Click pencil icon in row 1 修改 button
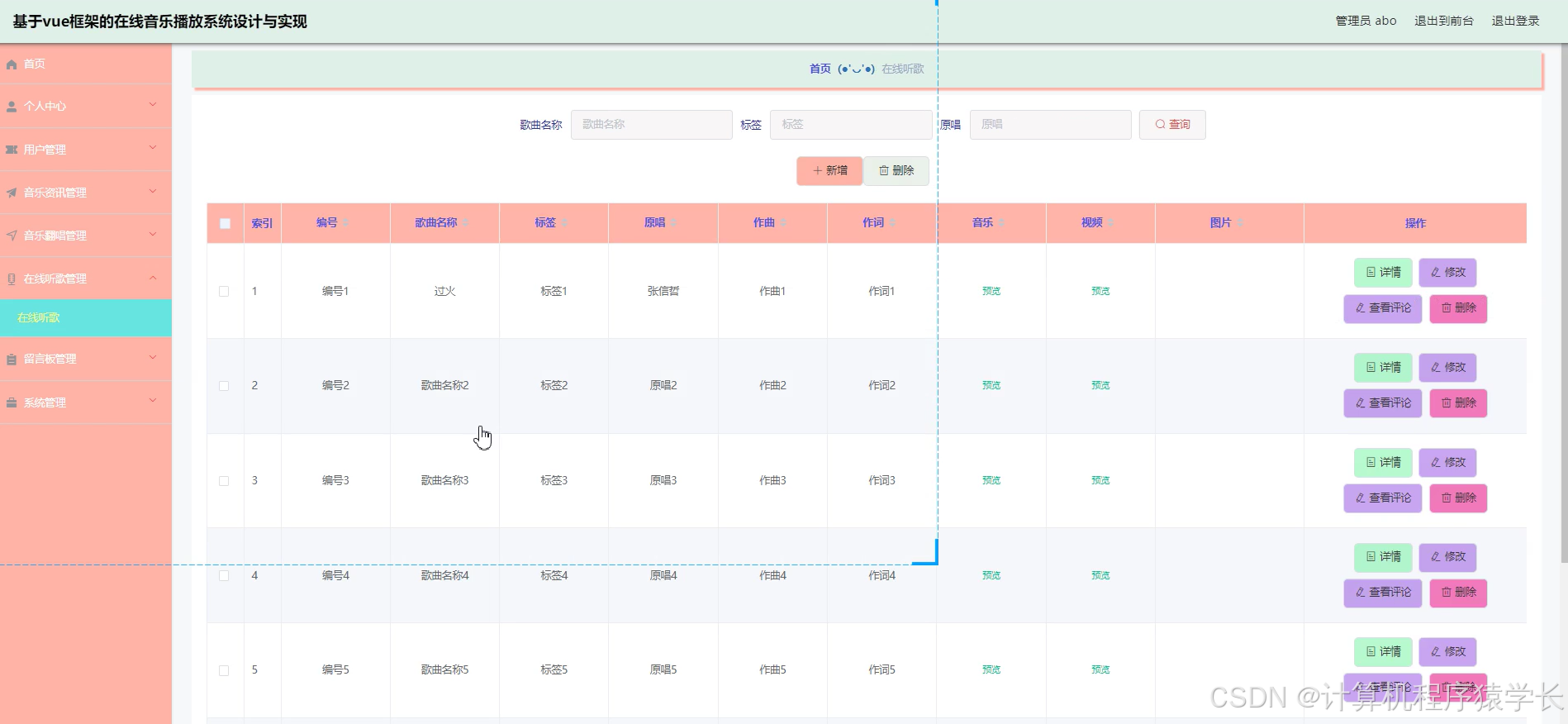The height and width of the screenshot is (724, 1568). (1436, 273)
